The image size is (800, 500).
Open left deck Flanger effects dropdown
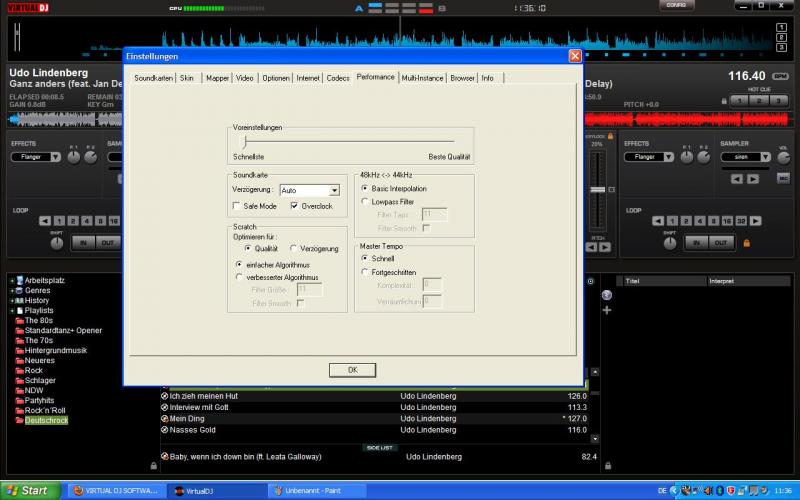click(56, 157)
